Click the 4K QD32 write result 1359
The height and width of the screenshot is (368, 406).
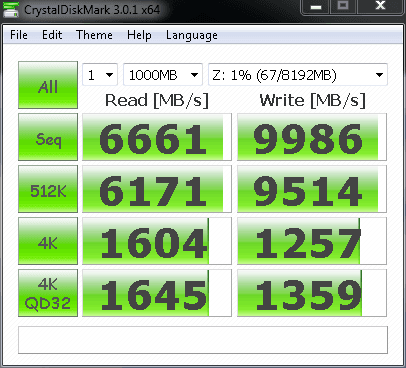click(x=312, y=293)
